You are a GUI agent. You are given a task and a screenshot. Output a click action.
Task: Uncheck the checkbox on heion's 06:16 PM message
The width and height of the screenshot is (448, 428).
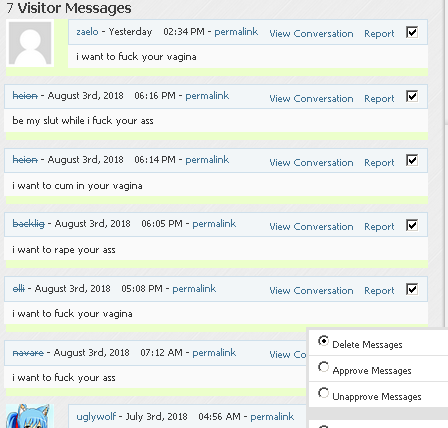pos(412,97)
